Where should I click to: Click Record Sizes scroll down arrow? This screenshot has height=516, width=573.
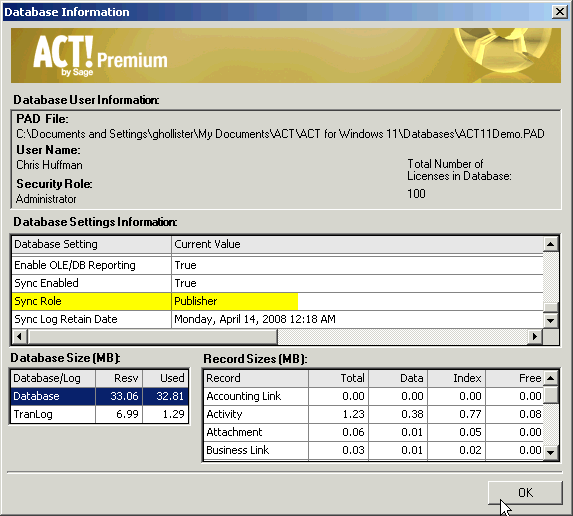tap(551, 452)
